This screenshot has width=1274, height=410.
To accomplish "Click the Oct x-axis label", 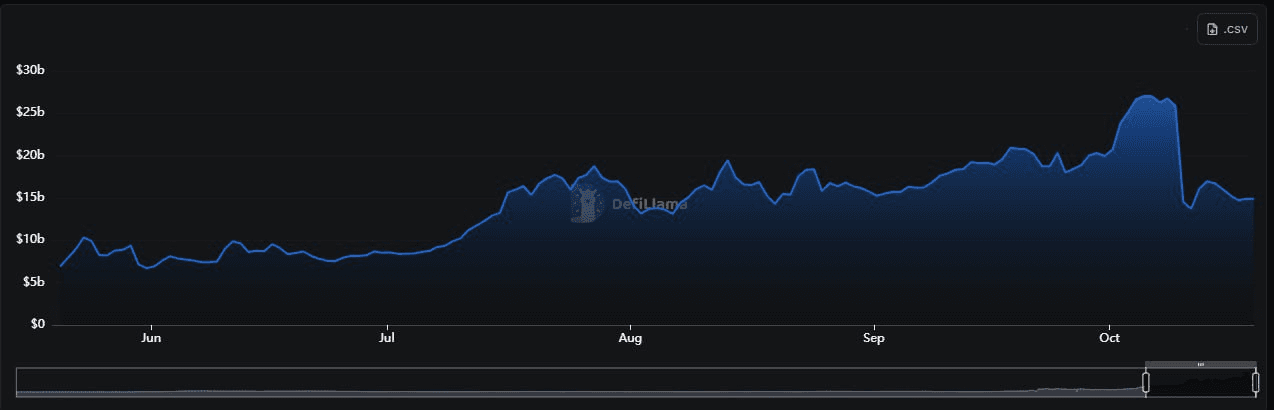I will tap(1109, 339).
